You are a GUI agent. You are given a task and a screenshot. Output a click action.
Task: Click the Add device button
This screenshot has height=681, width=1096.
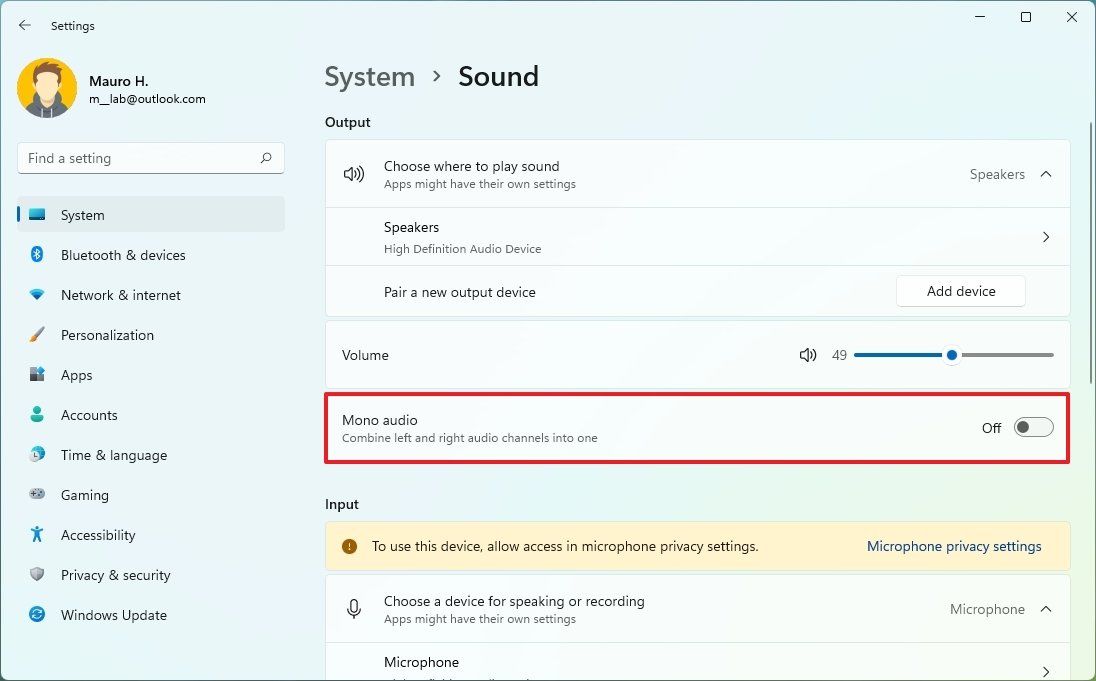(x=960, y=291)
